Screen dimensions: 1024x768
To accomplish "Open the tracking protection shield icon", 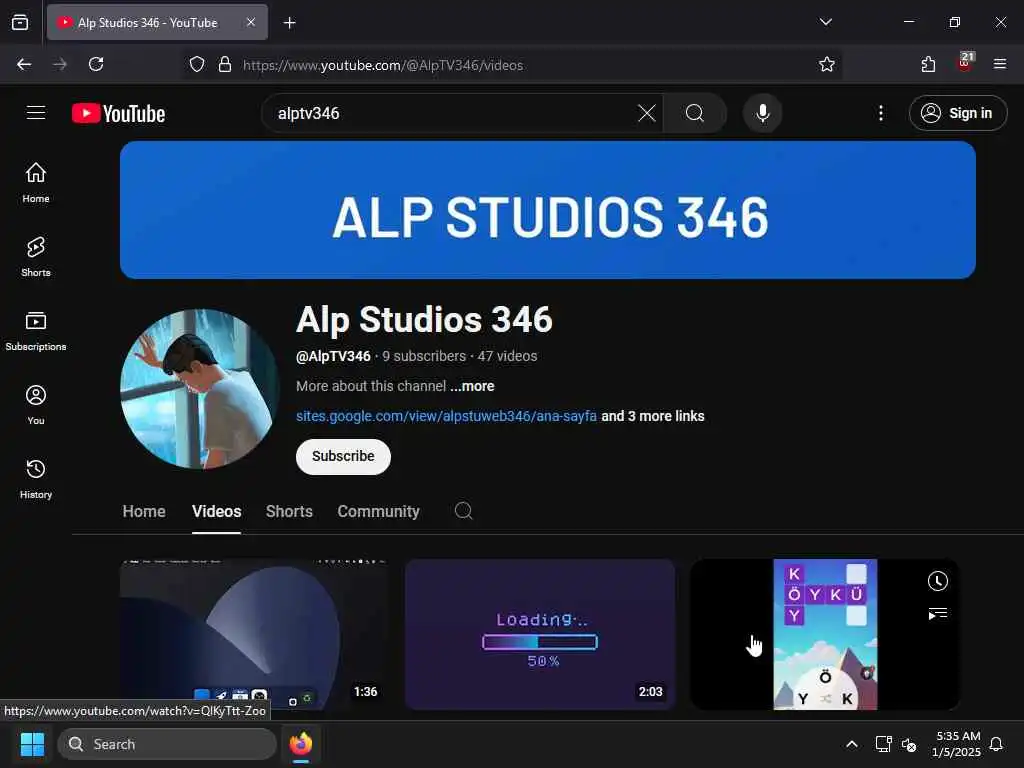I will (197, 64).
